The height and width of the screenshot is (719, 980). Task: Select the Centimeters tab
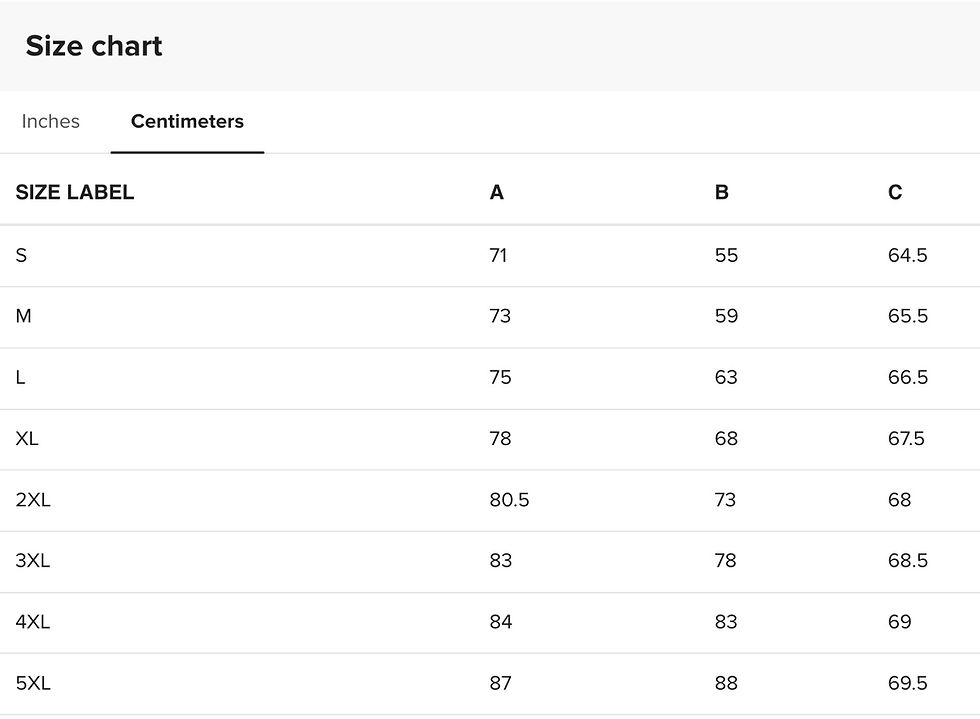pos(187,121)
